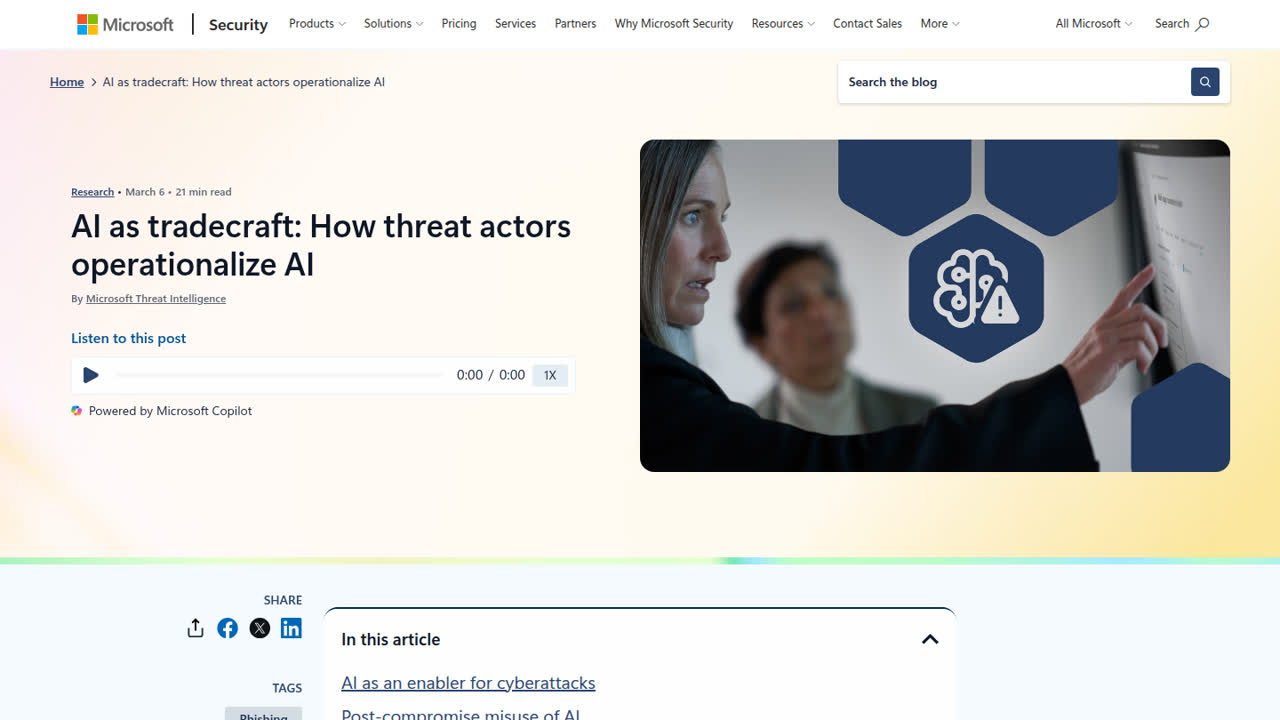Share the post on X

click(x=260, y=628)
